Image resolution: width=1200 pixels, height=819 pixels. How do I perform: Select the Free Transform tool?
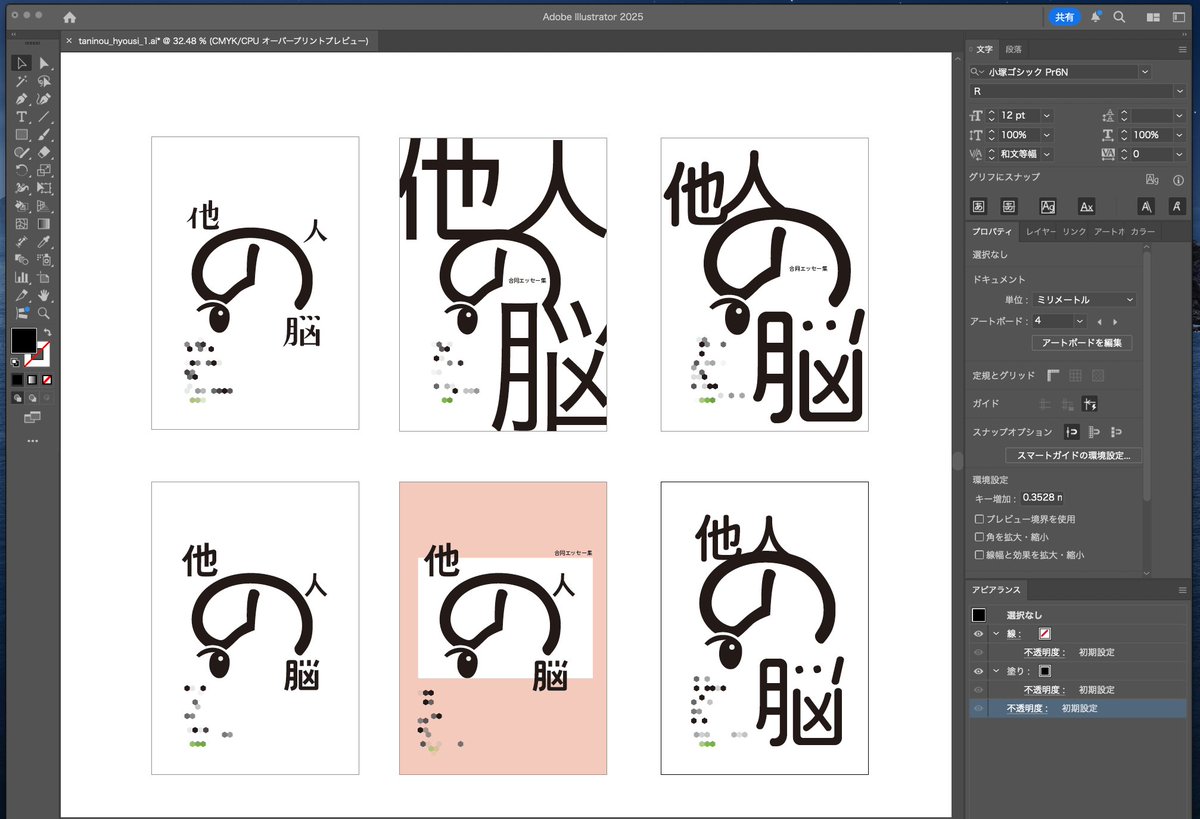(45, 188)
